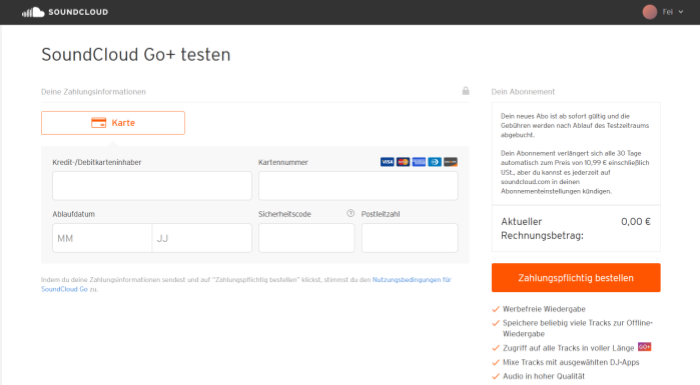Viewport: 700px width, 385px height.
Task: Click the Visa card icon
Action: pyautogui.click(x=387, y=162)
